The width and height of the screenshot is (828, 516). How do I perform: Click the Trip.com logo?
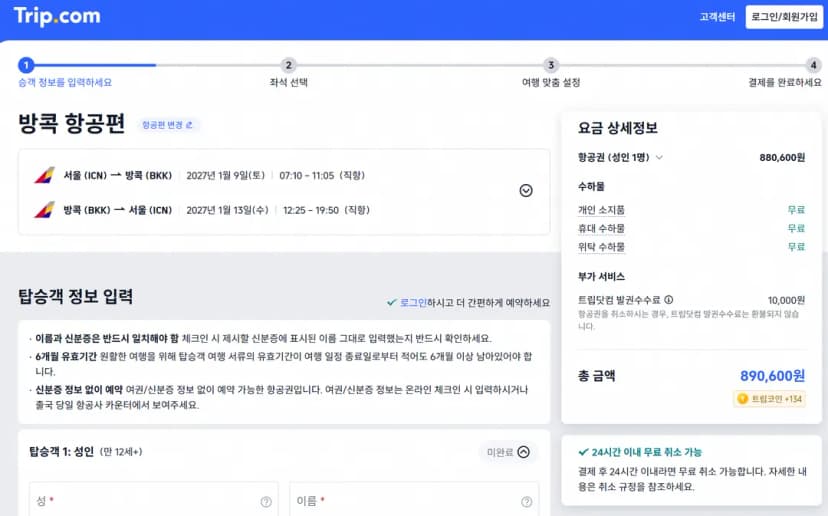pos(57,16)
